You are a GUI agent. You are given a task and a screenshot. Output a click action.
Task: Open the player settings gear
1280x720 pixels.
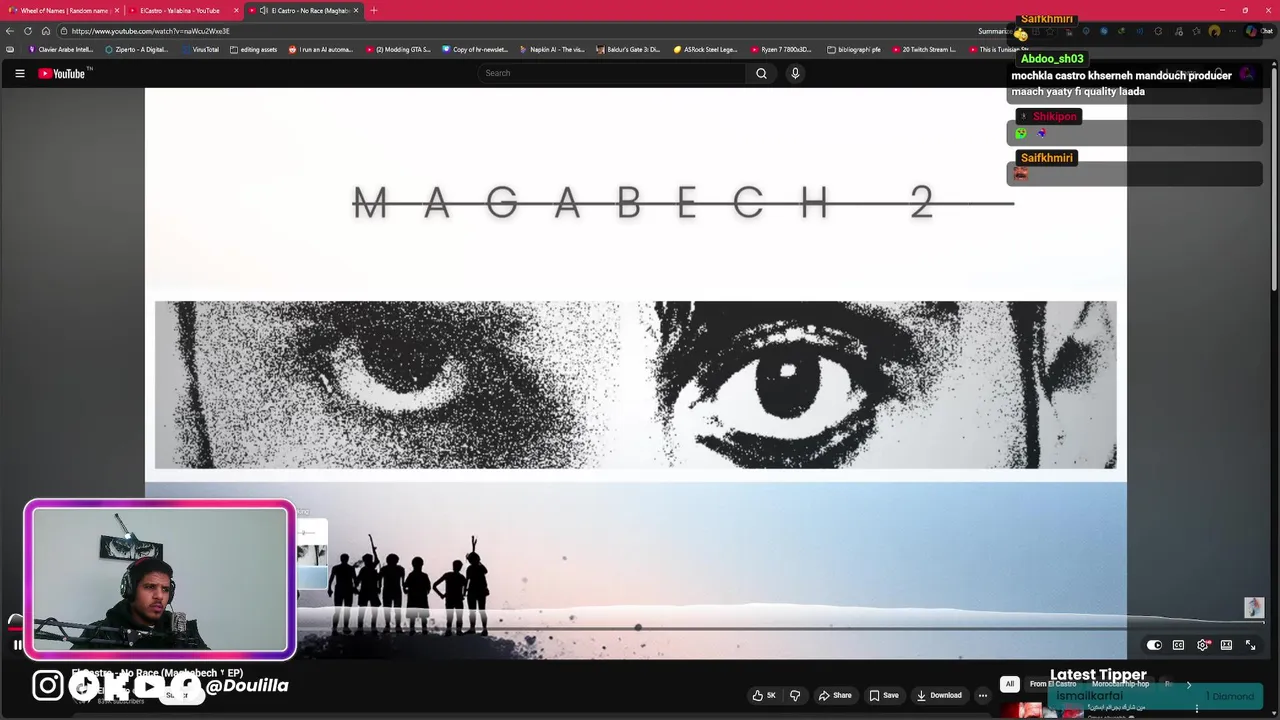1203,645
